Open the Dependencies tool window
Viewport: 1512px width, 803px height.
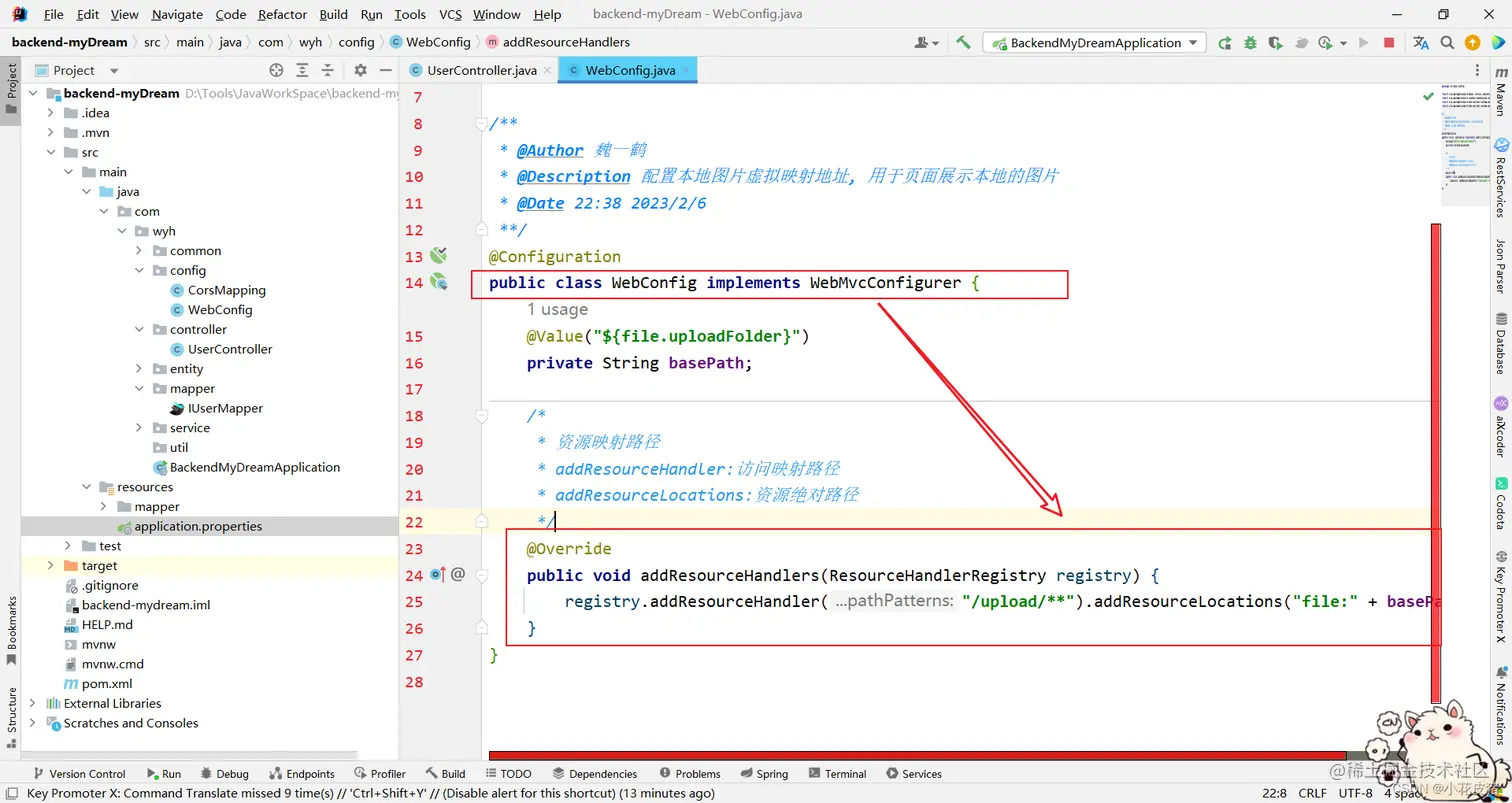click(x=594, y=773)
